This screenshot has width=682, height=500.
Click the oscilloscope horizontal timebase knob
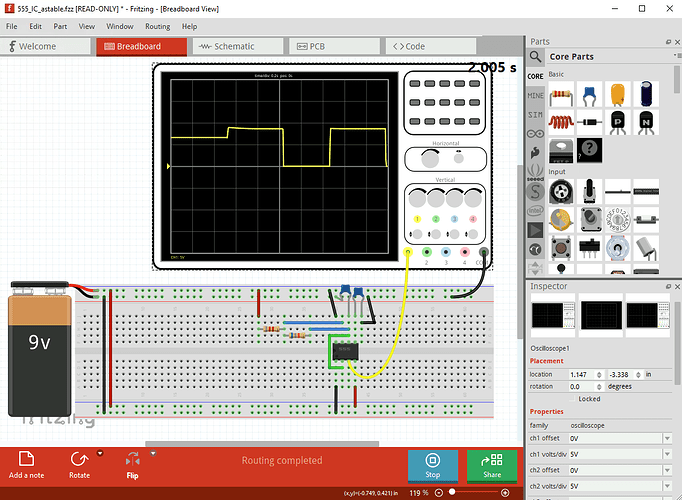click(x=430, y=159)
